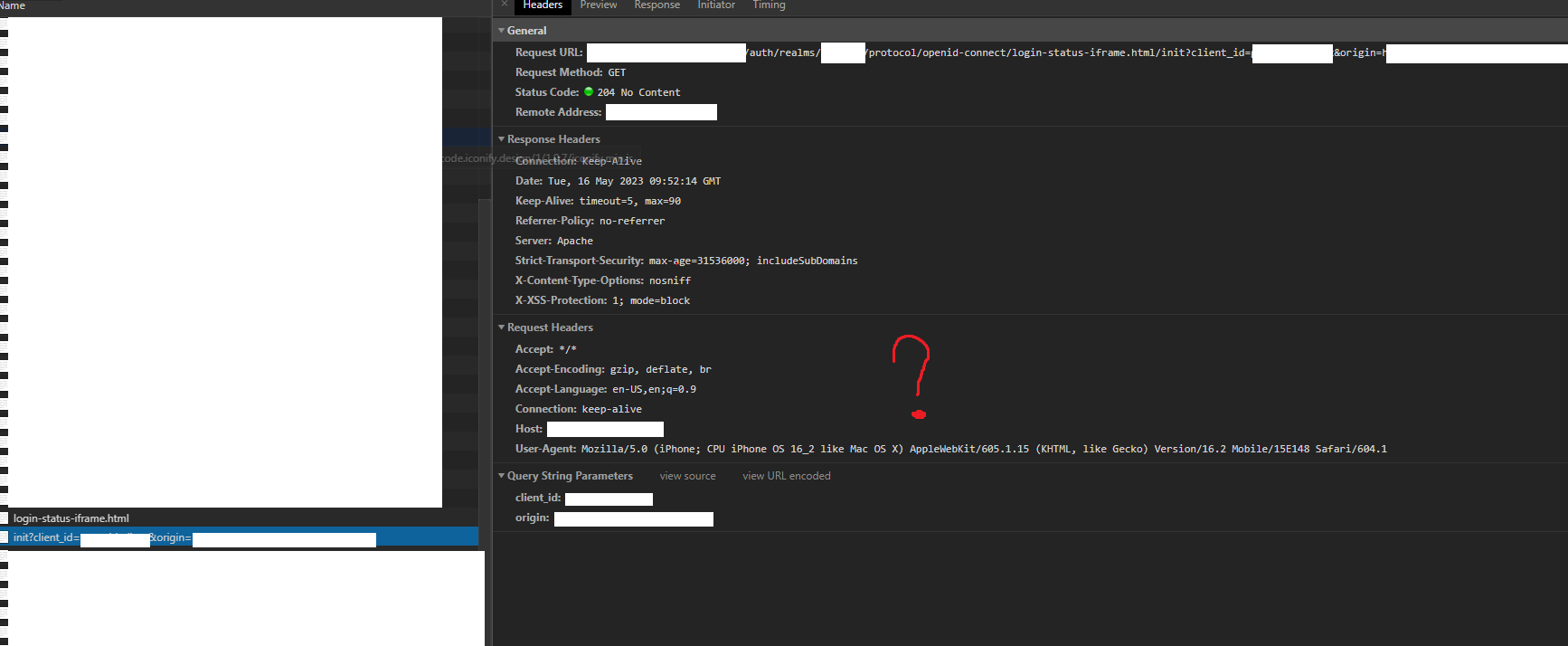Click the origin query parameter

(x=614, y=518)
